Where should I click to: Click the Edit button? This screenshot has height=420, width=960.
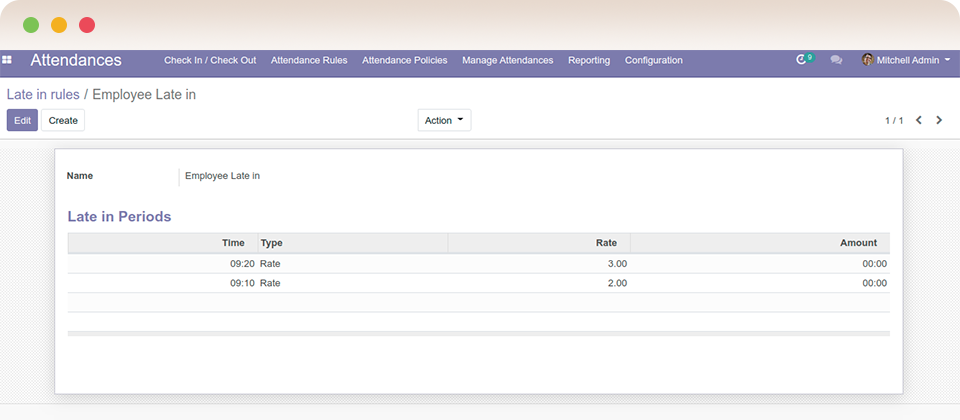point(22,120)
